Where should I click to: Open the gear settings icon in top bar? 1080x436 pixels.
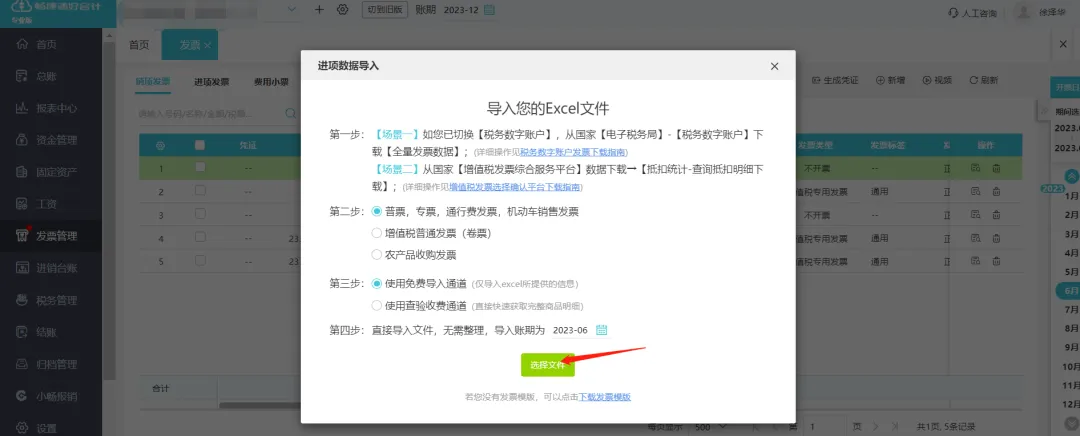342,10
